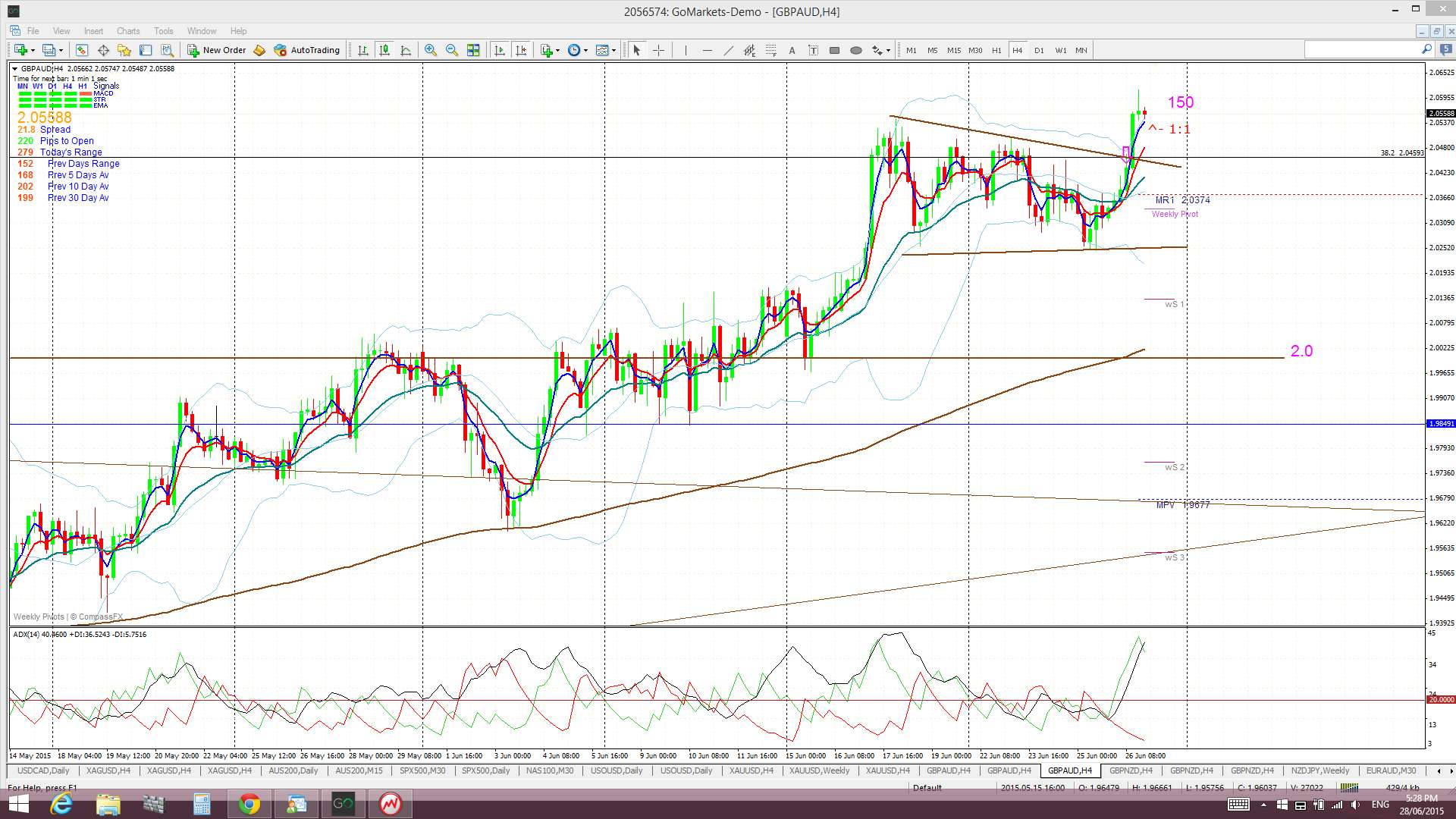Click the search input field
Image resolution: width=1456 pixels, height=819 pixels.
pos(1361,50)
